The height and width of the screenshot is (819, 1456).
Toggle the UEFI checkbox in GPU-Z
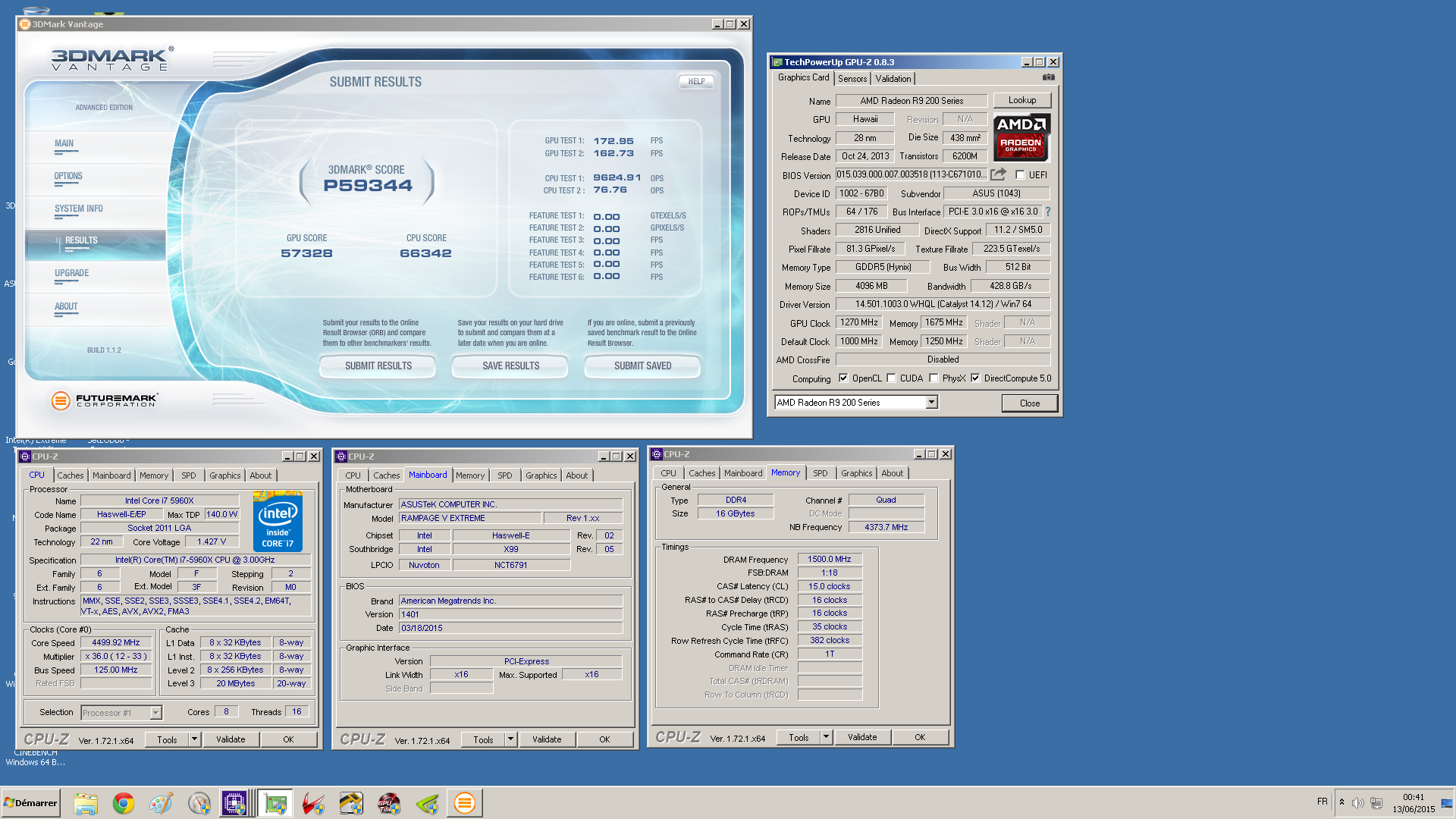1020,175
